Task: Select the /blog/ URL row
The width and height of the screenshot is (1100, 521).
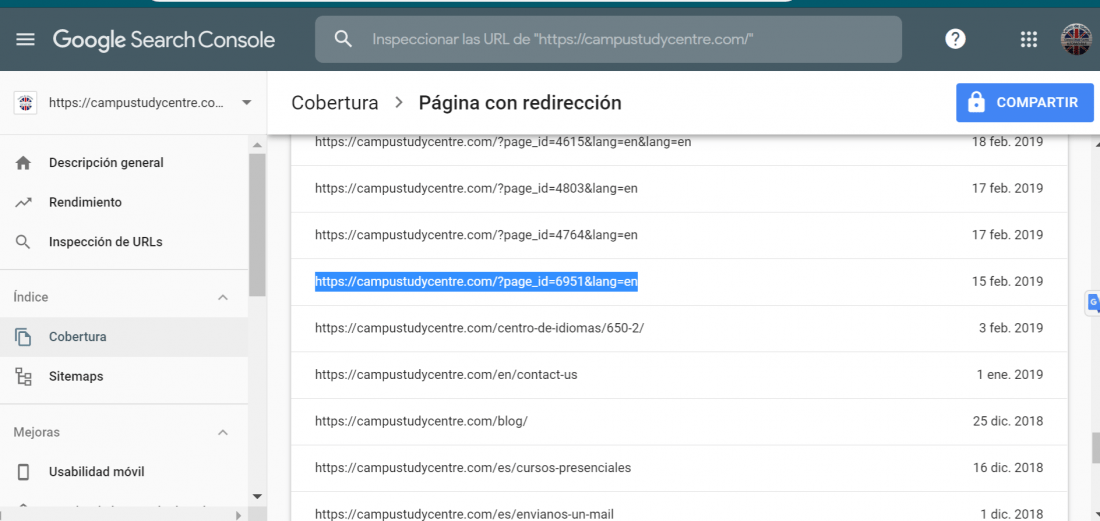Action: pyautogui.click(x=679, y=421)
